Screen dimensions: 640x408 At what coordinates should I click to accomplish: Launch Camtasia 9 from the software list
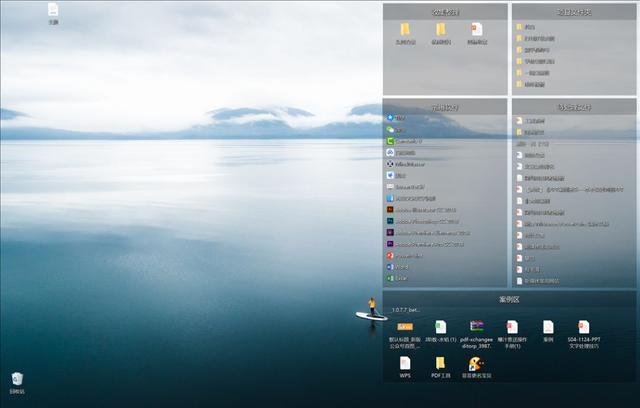pyautogui.click(x=391, y=141)
